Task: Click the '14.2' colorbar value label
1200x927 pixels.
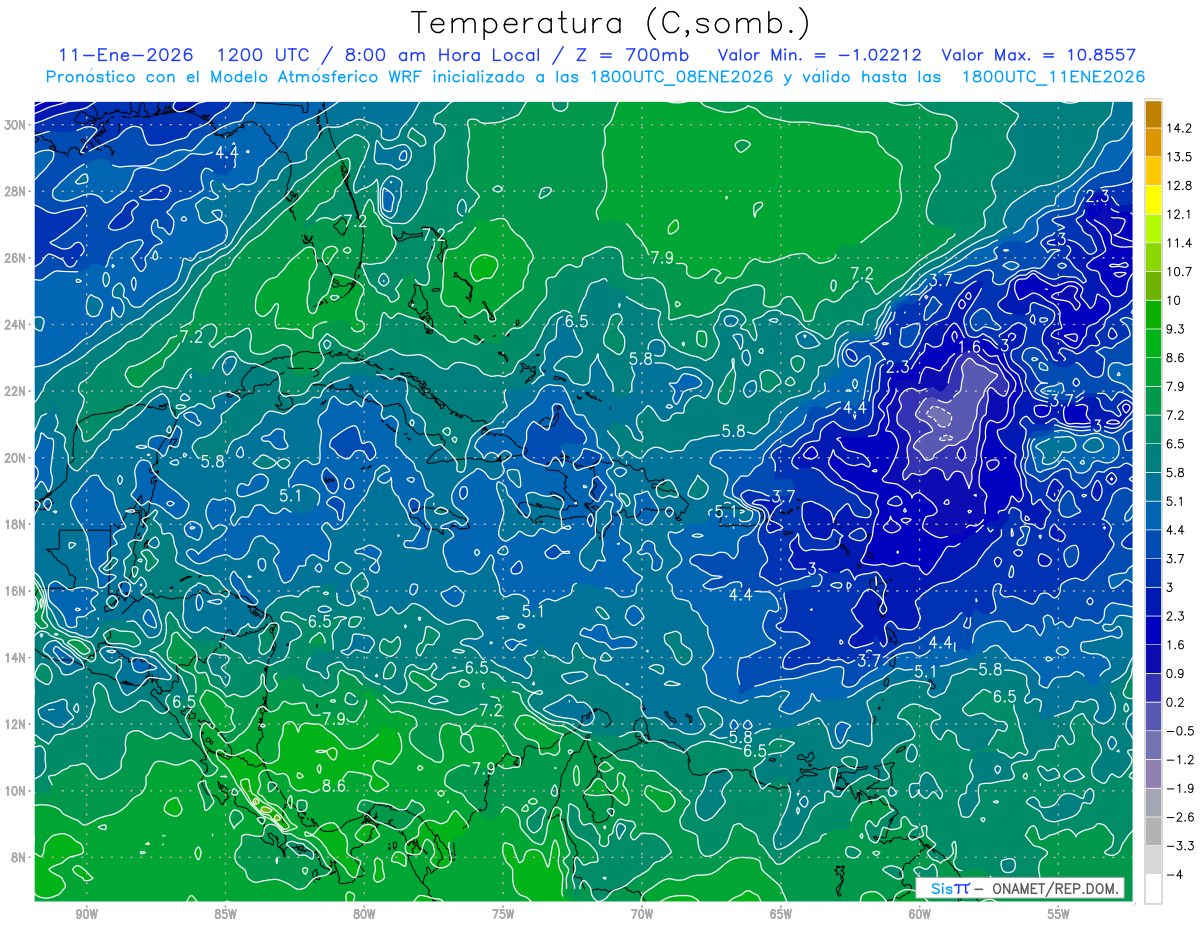Action: (x=1180, y=128)
